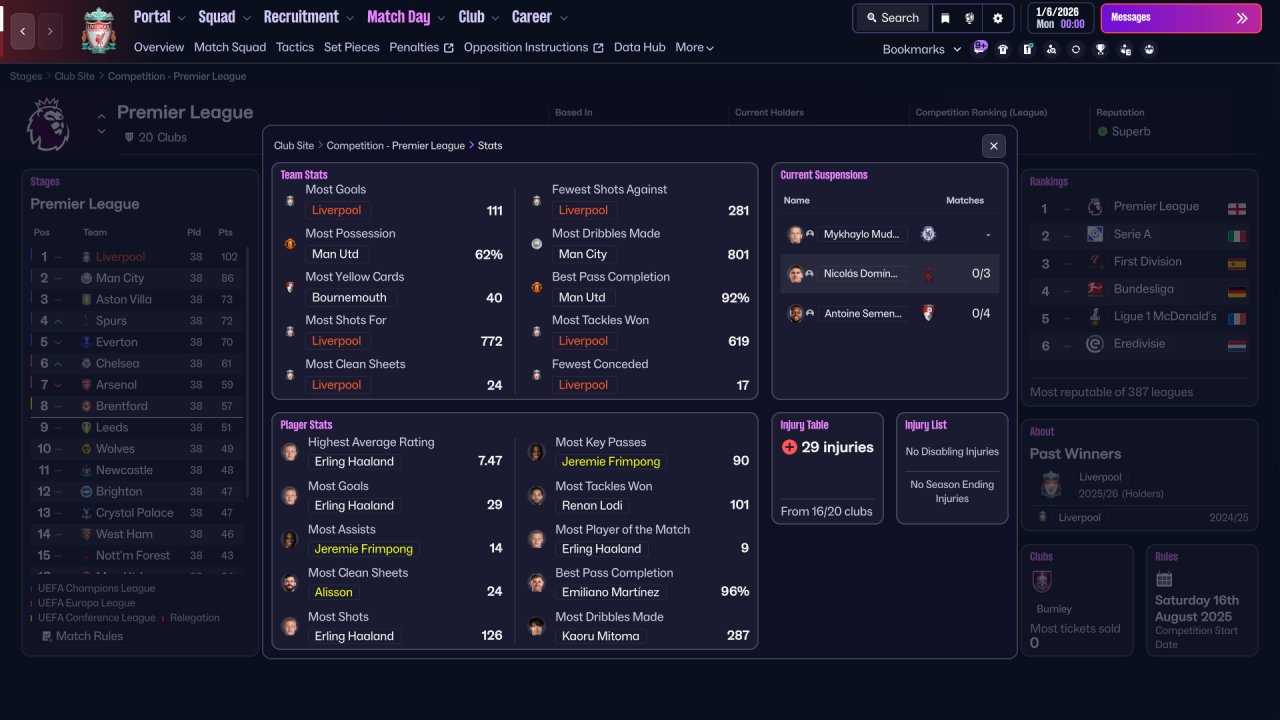Click the staff bookmark shortcut icon
1280x720 pixels.
[x=1125, y=49]
